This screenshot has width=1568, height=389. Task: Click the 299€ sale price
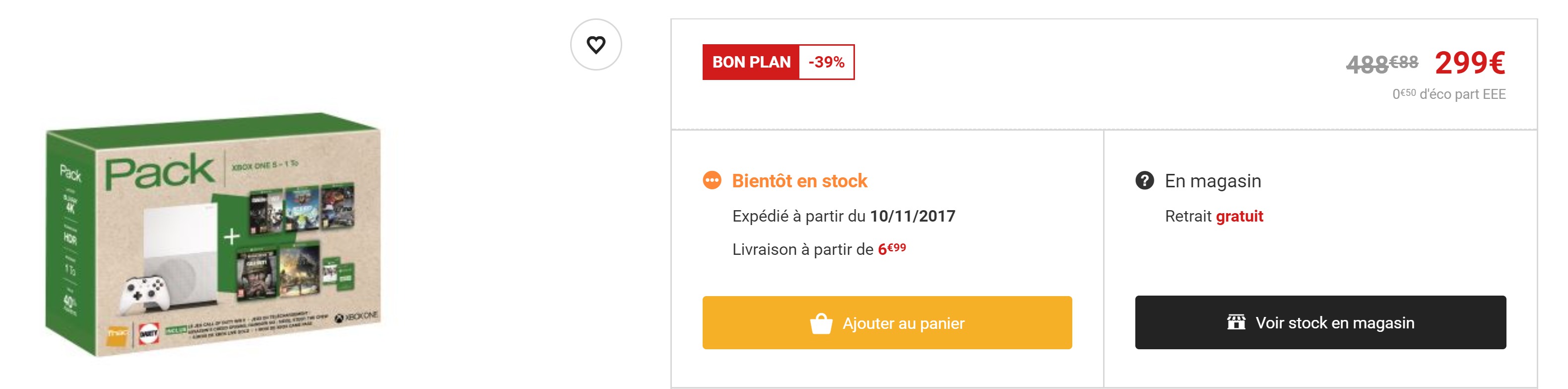pos(1469,63)
